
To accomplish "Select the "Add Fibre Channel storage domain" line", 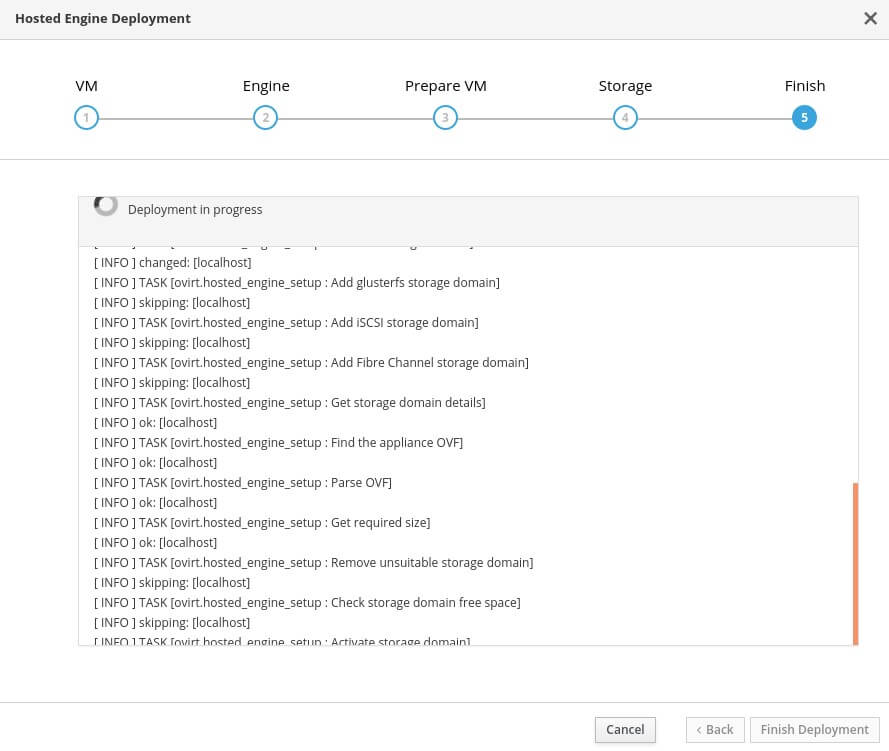I will (x=311, y=363).
